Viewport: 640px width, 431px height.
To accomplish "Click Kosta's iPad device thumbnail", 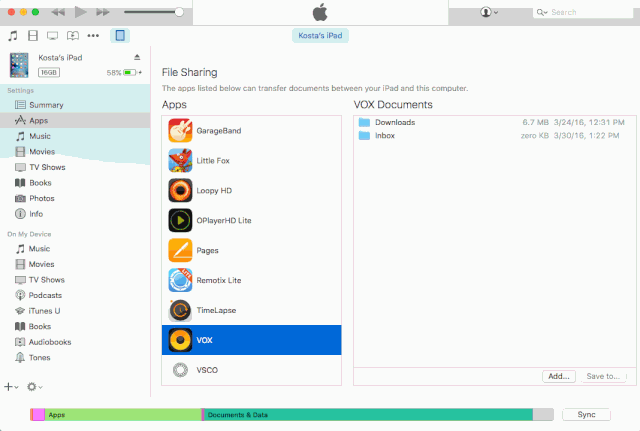I will pyautogui.click(x=19, y=65).
